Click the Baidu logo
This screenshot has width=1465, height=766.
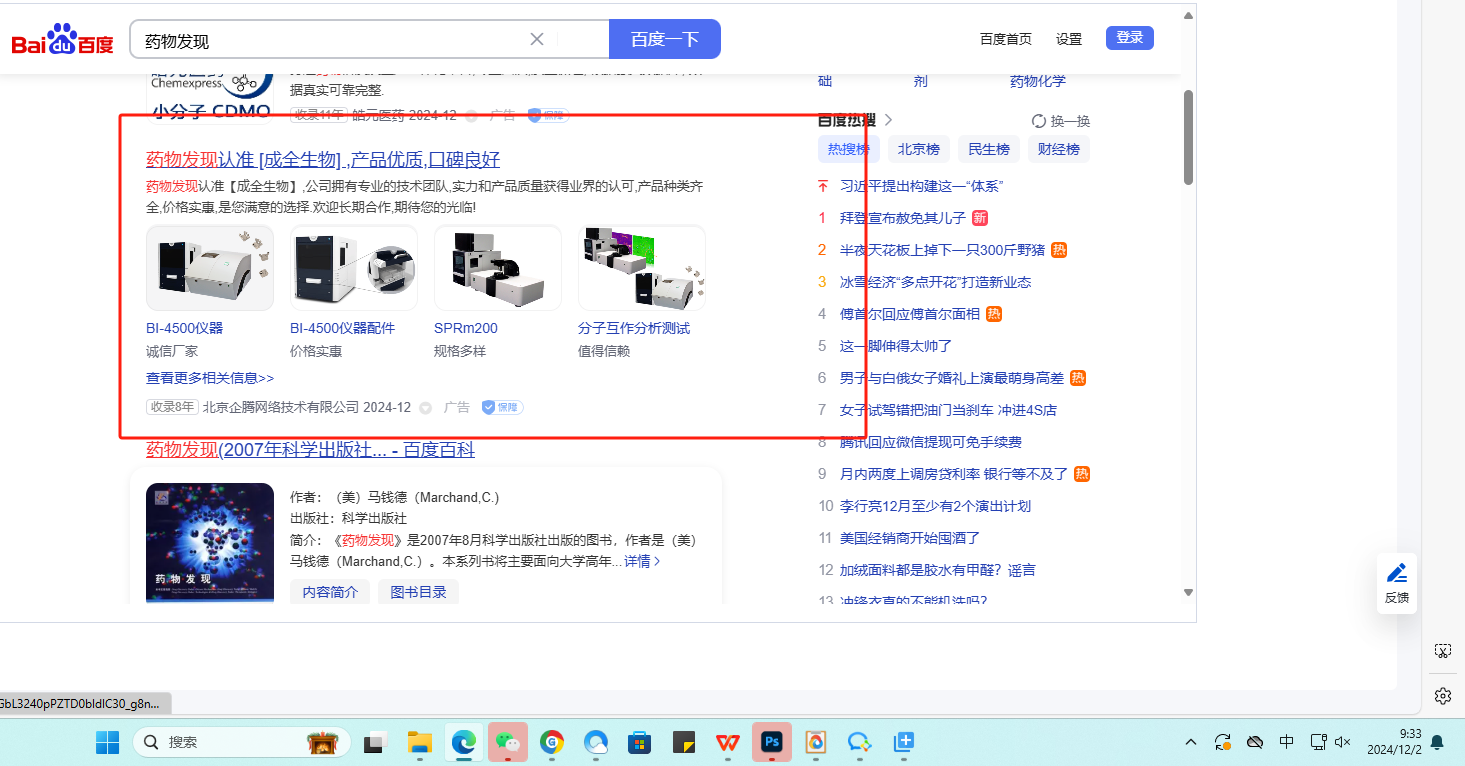(62, 40)
